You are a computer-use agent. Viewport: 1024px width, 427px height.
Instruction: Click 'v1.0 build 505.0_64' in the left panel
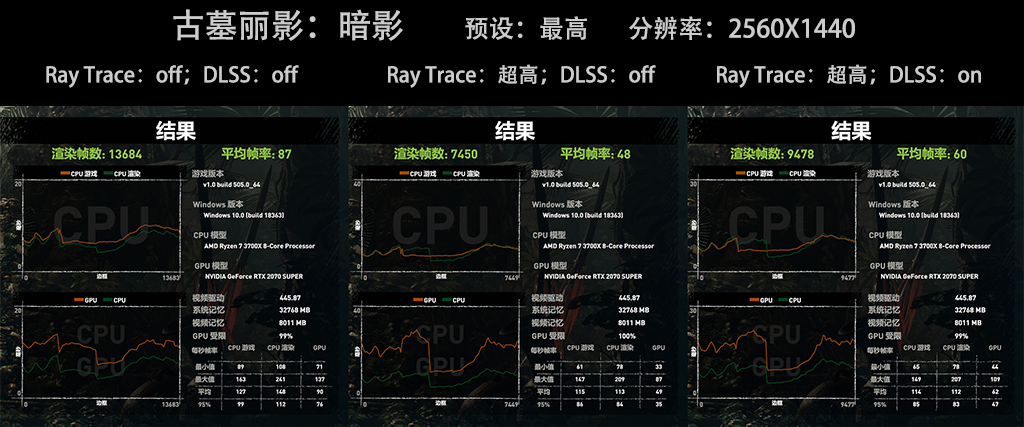231,185
